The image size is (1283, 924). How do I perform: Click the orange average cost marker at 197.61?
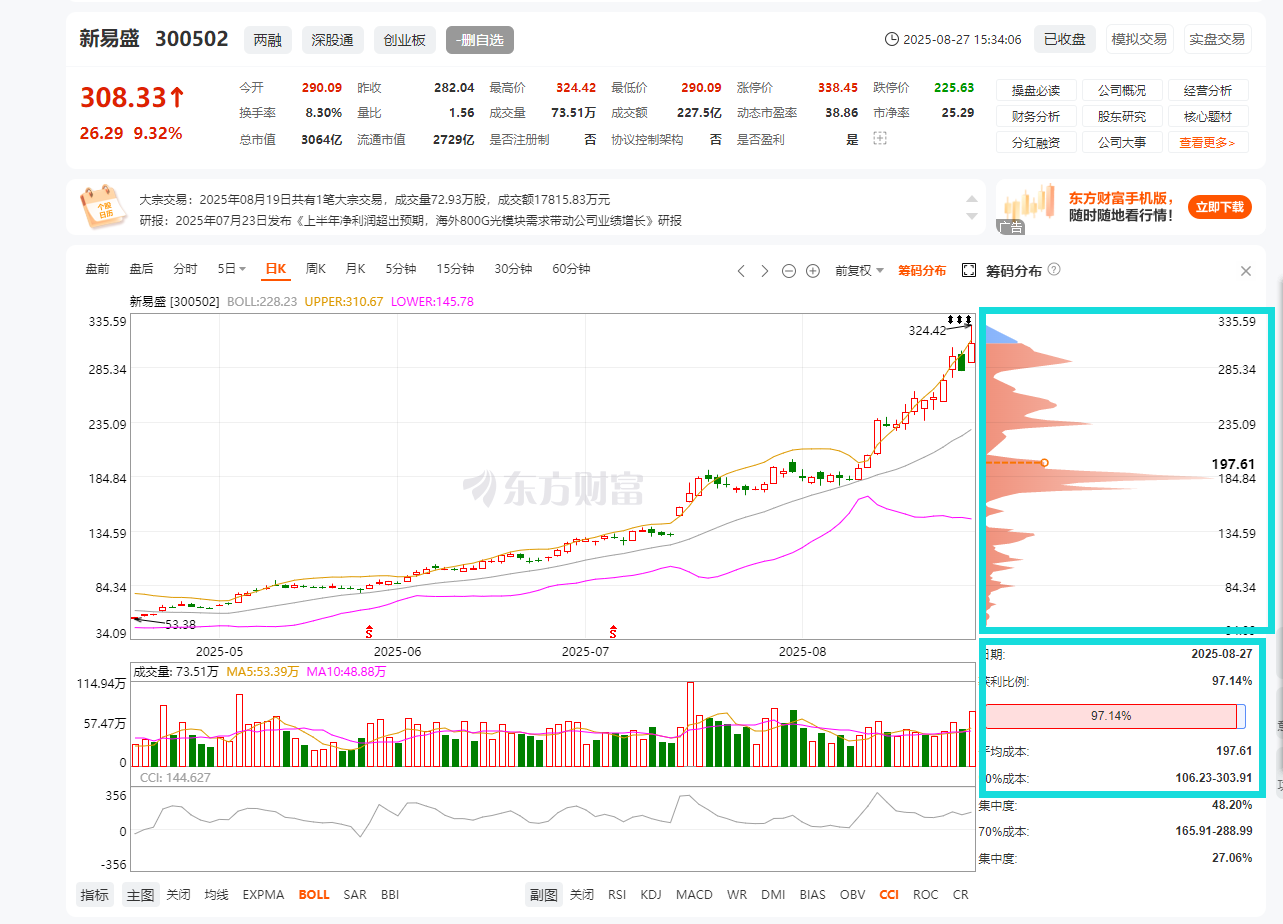[x=1044, y=462]
